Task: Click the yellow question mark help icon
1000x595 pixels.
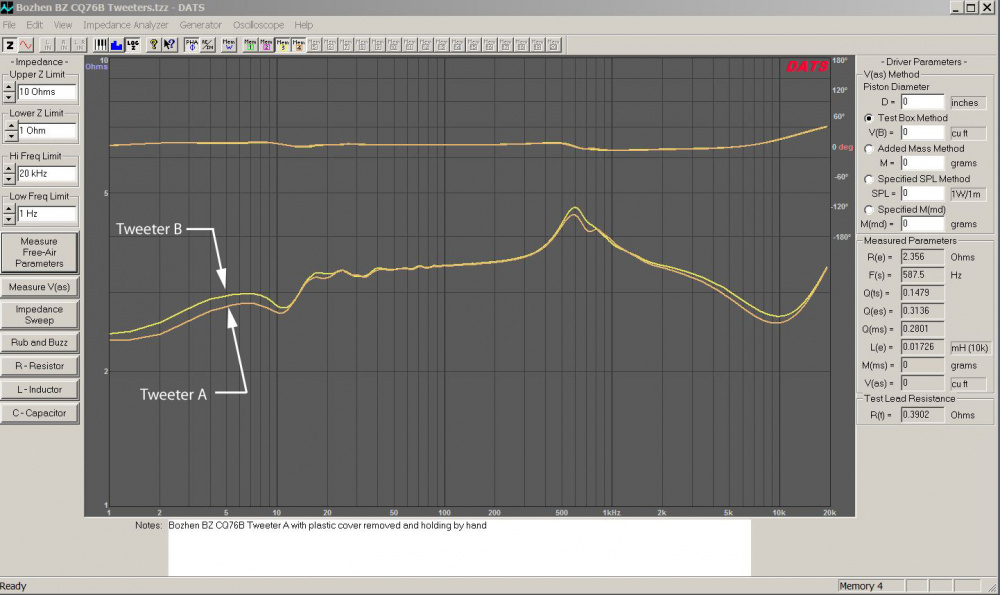Action: pyautogui.click(x=153, y=45)
